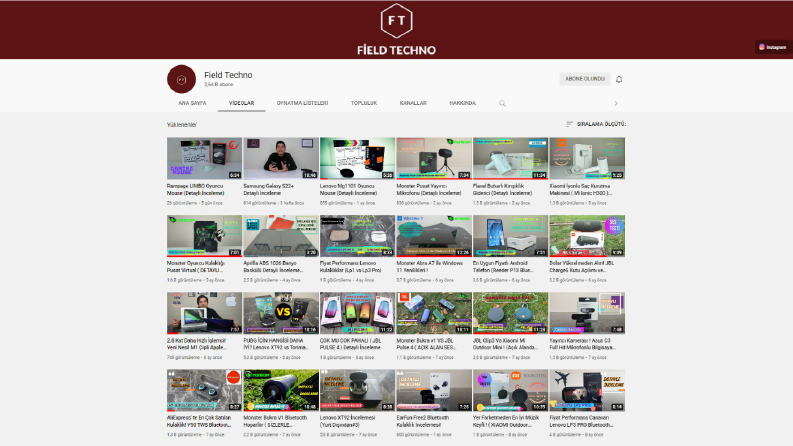Open the Yüklenenler uploads dropdown
The width and height of the screenshot is (793, 446).
point(182,124)
